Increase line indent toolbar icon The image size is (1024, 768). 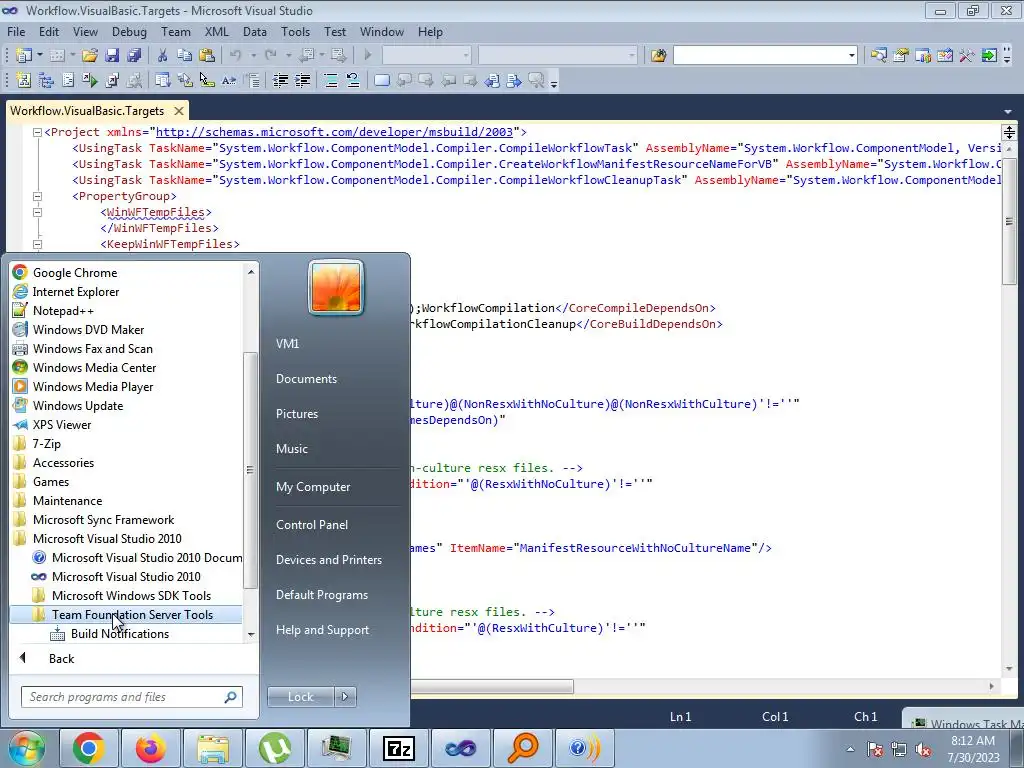coord(302,80)
